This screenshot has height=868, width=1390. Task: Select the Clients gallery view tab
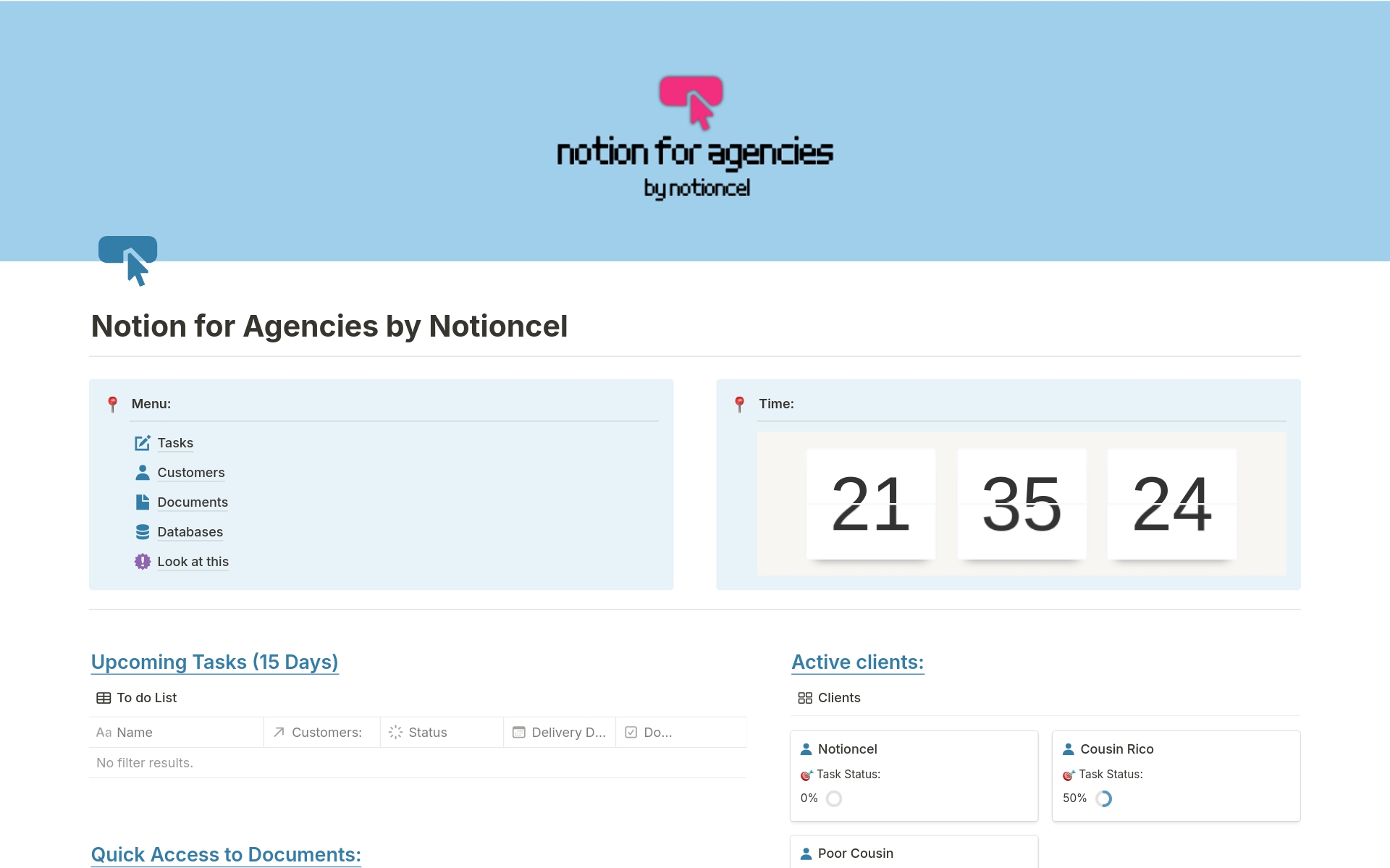coord(830,698)
